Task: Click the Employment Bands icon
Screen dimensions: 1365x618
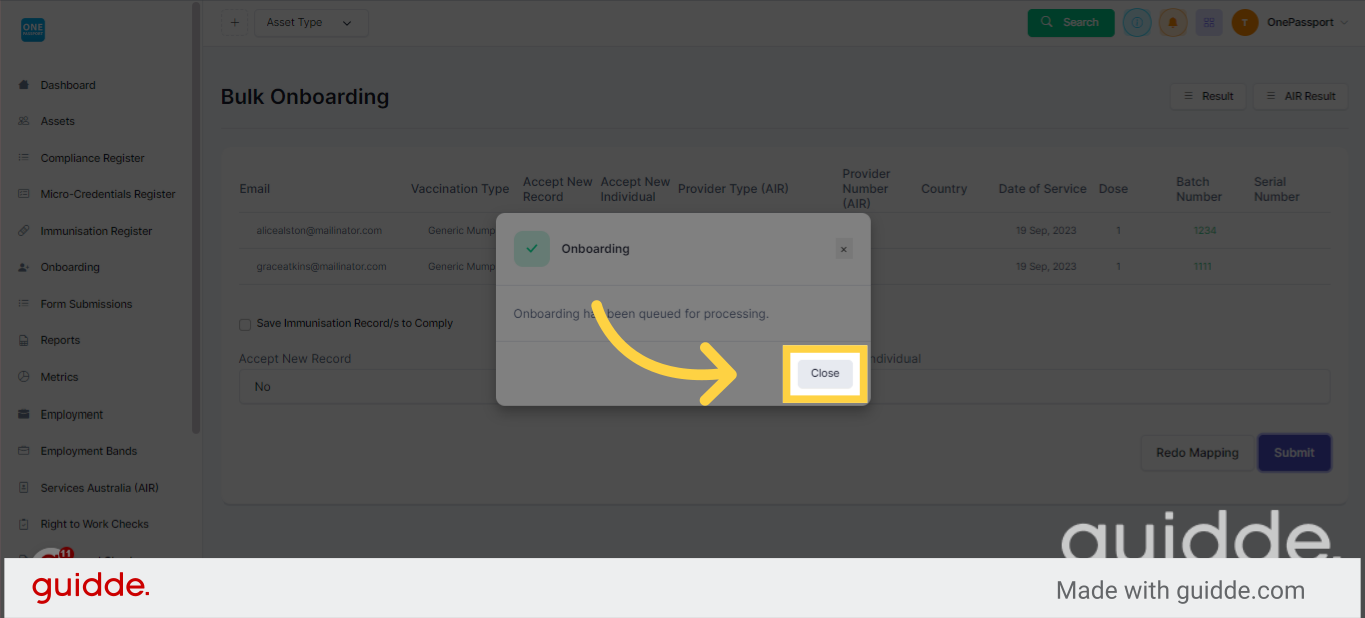Action: point(23,451)
